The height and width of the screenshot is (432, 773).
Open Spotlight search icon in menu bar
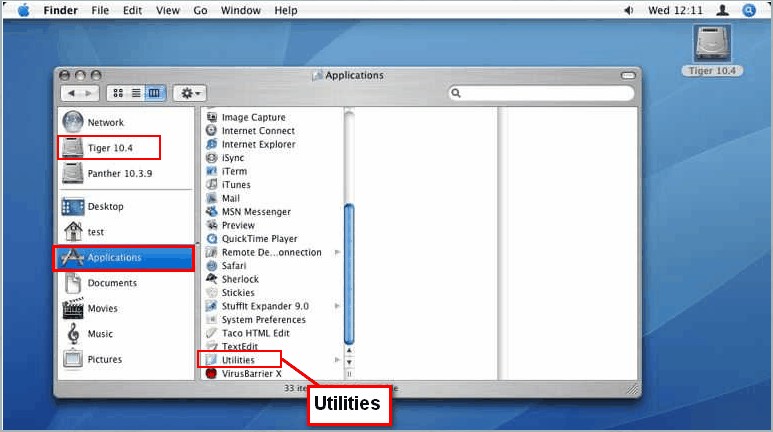(x=749, y=10)
